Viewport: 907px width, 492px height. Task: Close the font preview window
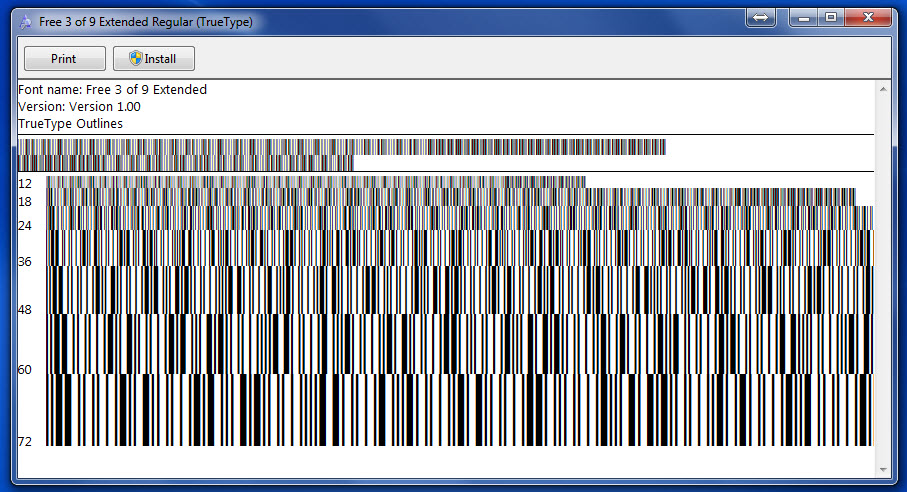click(867, 17)
